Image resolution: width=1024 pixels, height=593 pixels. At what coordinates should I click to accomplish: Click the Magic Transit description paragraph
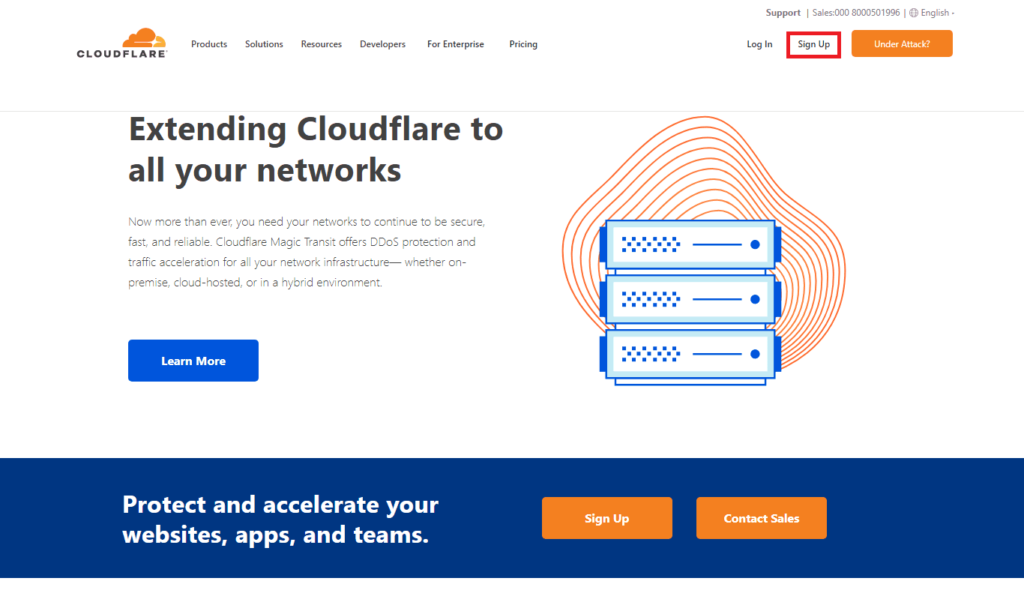(x=307, y=252)
